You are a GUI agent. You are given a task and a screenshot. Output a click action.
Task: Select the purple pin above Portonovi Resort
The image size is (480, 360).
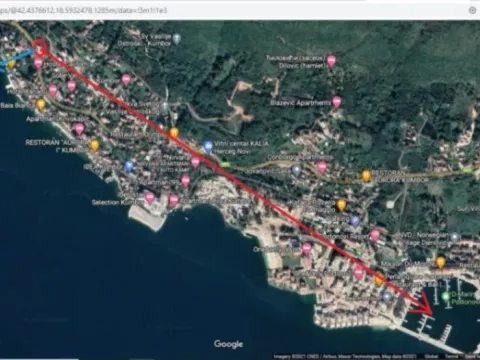click(354, 221)
